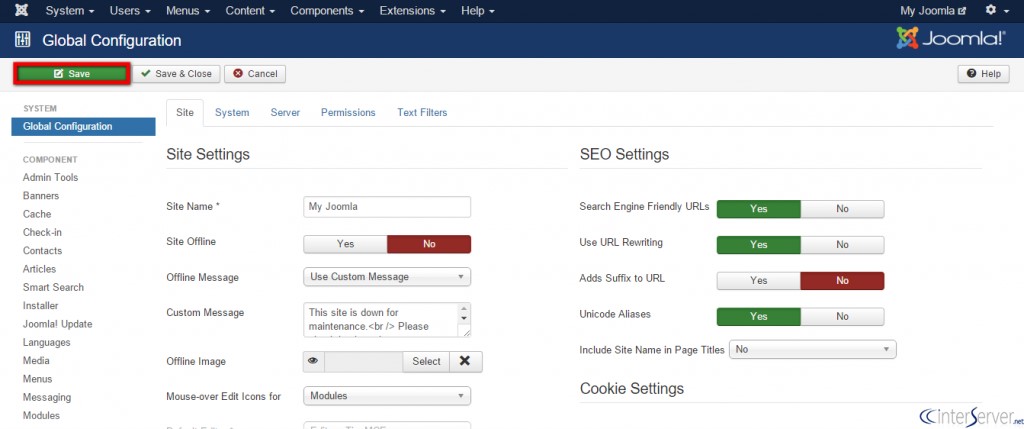Switch to the System tab

(x=232, y=112)
